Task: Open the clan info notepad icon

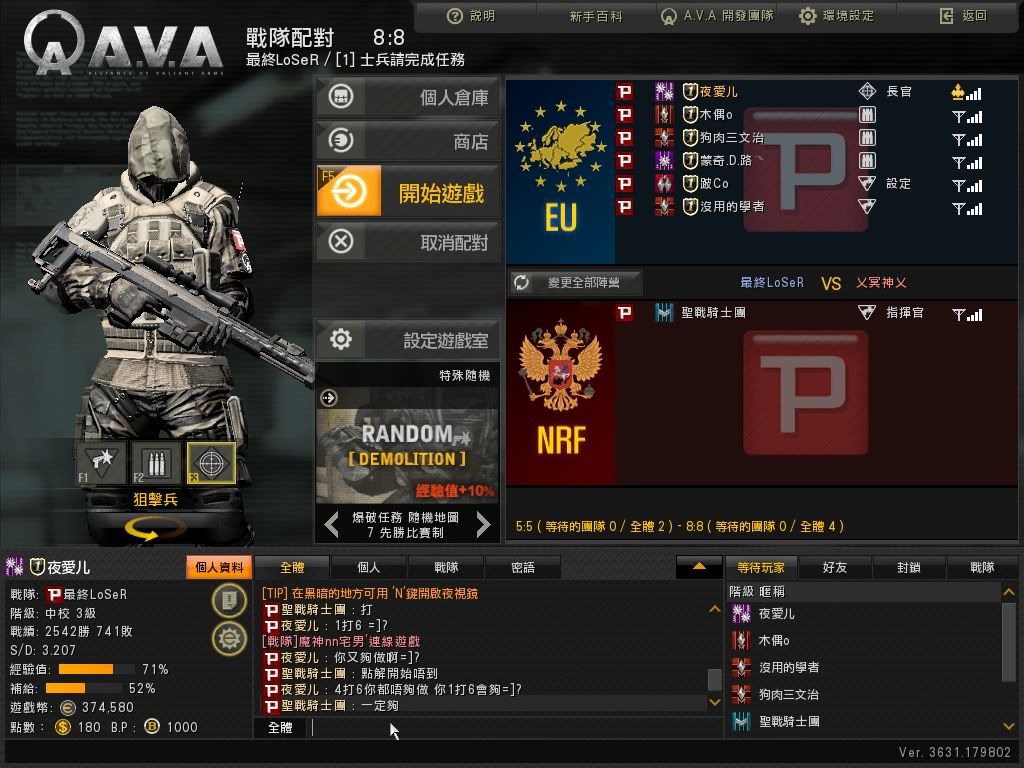Action: pos(229,600)
